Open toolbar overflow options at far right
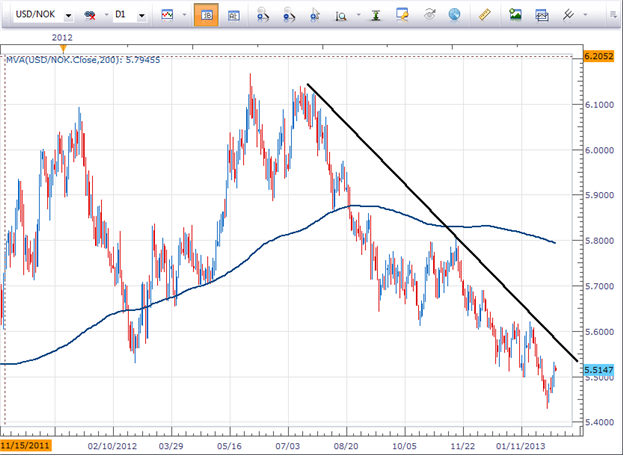 tap(613, 15)
